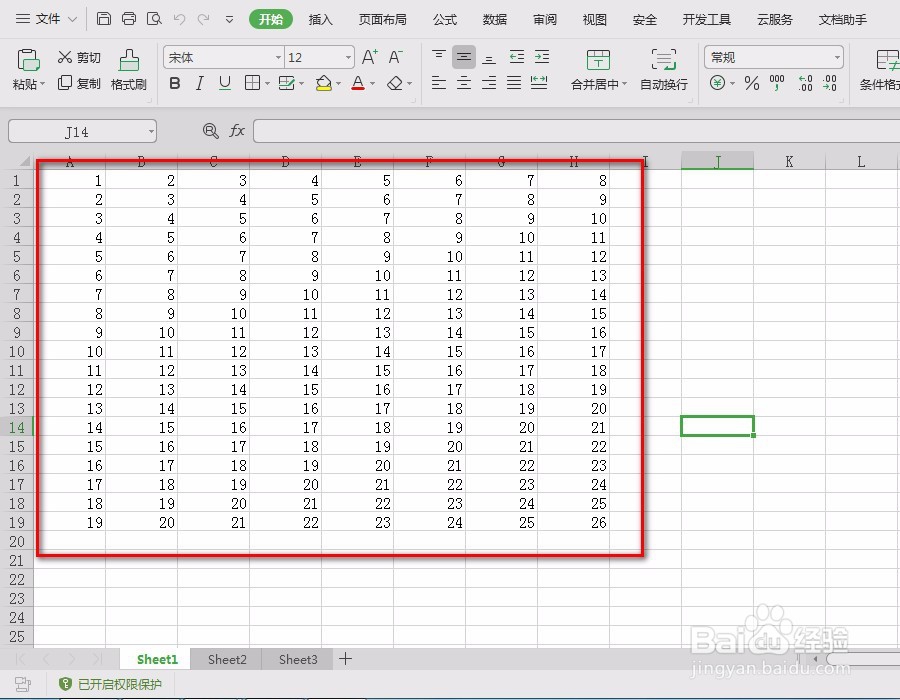
Task: Increase font size with A+ icon
Action: pos(370,57)
